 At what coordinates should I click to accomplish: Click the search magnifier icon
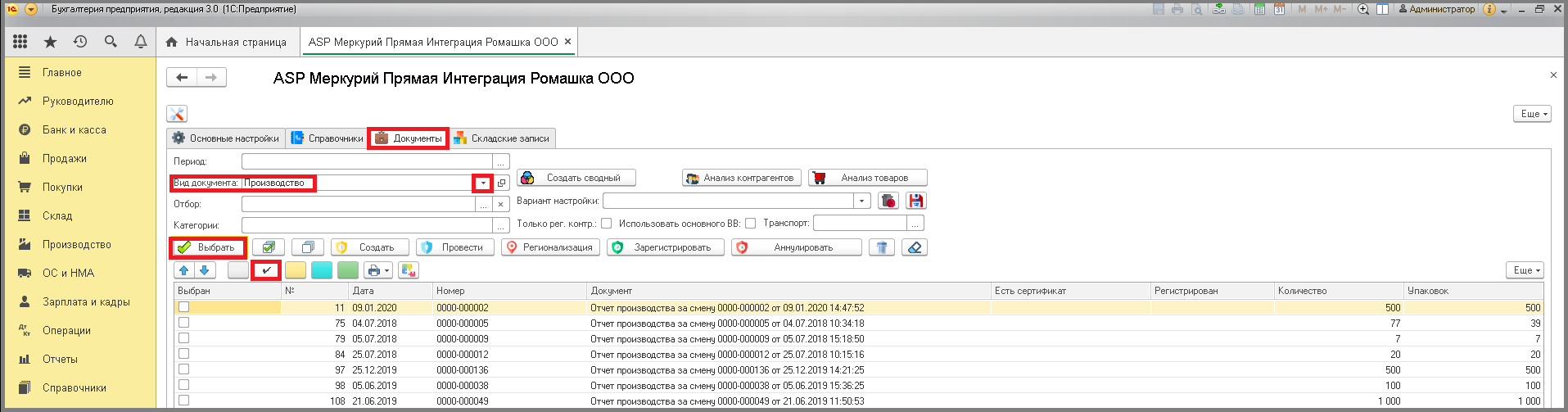pyautogui.click(x=111, y=42)
